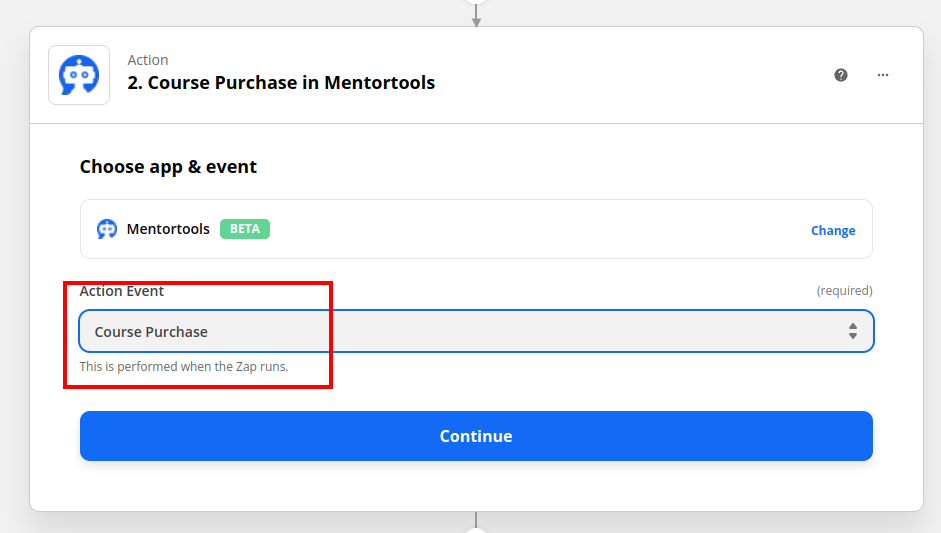
Task: Click the (required) indicator text
Action: (x=844, y=291)
